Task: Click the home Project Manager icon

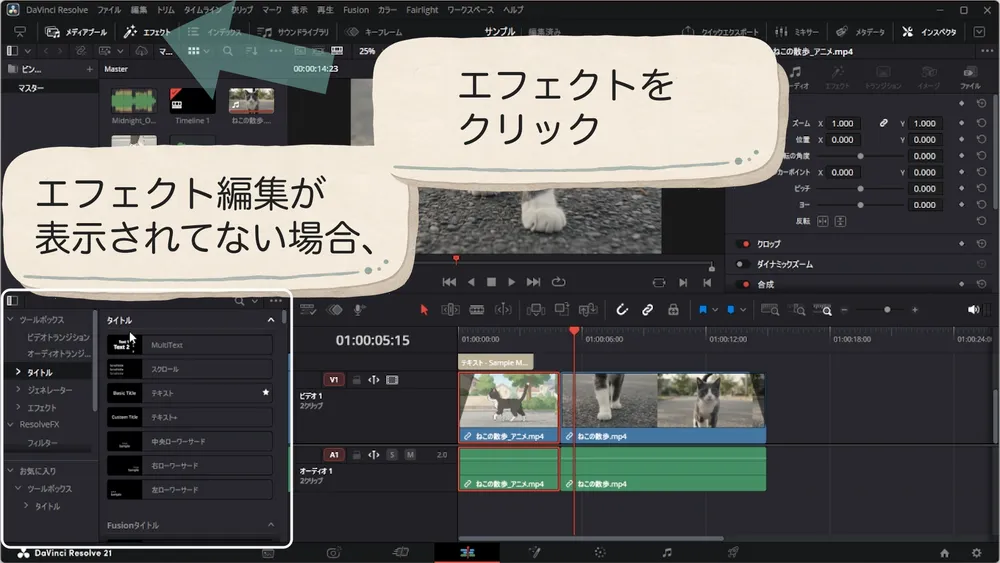Action: tap(945, 553)
